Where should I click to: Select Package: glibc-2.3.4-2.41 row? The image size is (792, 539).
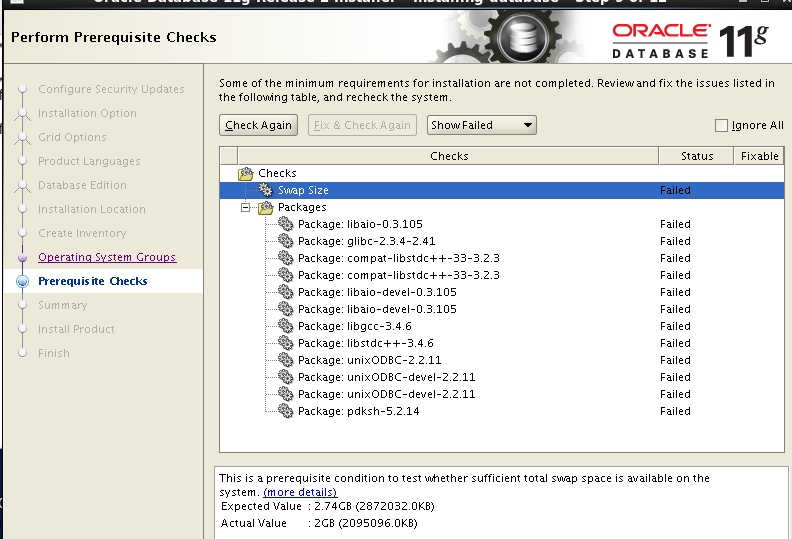click(502, 241)
